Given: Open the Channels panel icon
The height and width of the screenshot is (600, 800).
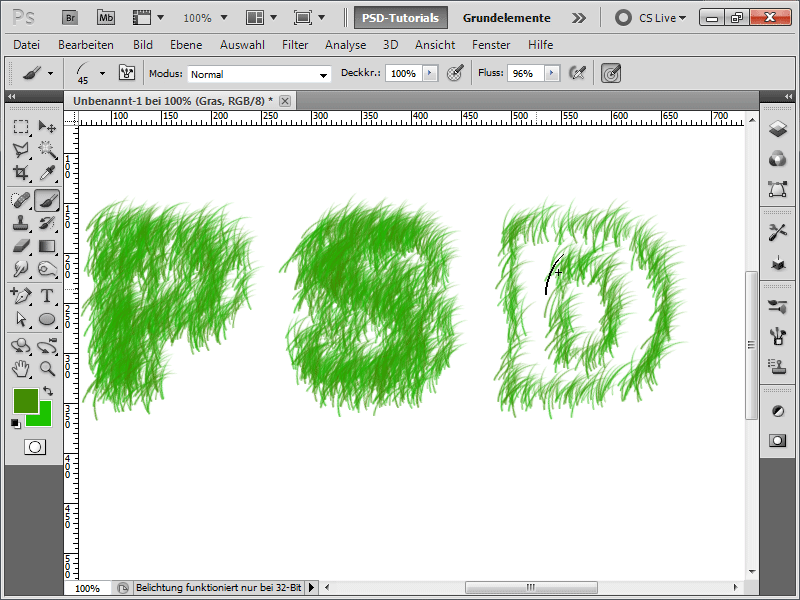Looking at the screenshot, I should [778, 159].
